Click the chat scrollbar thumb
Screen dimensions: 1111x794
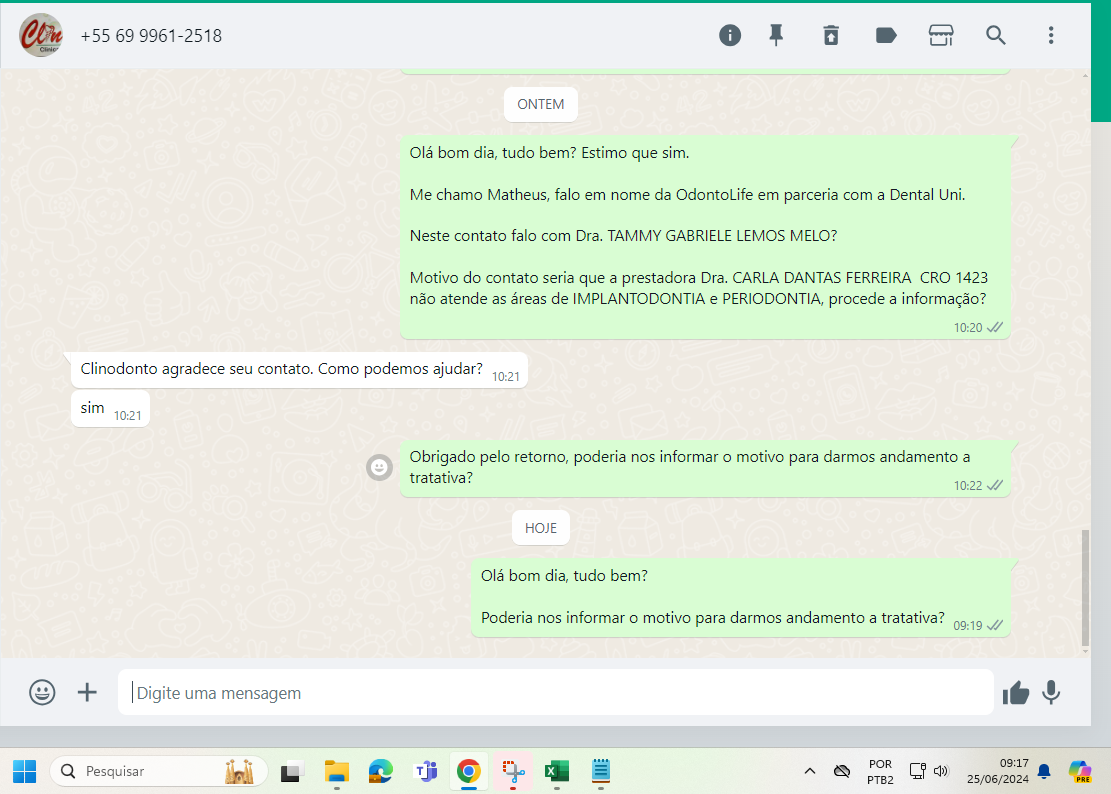(x=1085, y=587)
